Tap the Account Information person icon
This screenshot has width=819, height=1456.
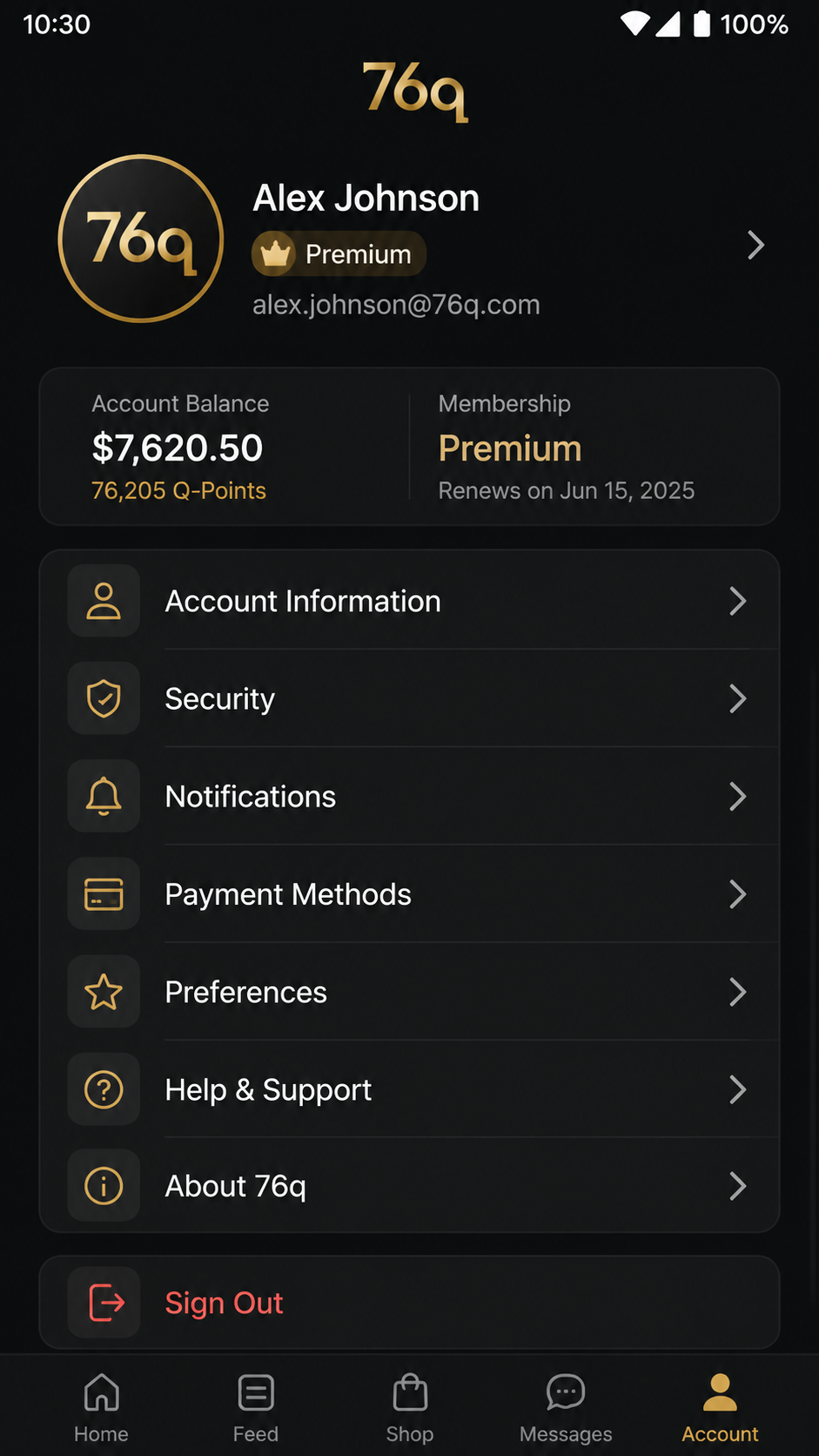(104, 601)
